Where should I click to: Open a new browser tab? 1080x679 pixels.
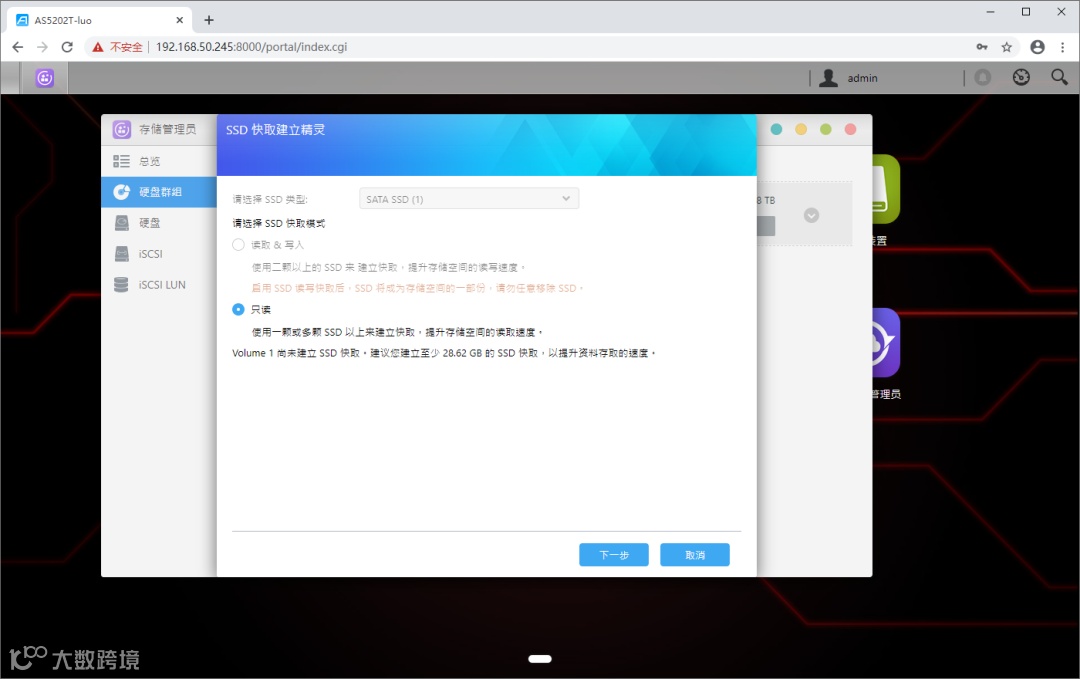(x=208, y=19)
